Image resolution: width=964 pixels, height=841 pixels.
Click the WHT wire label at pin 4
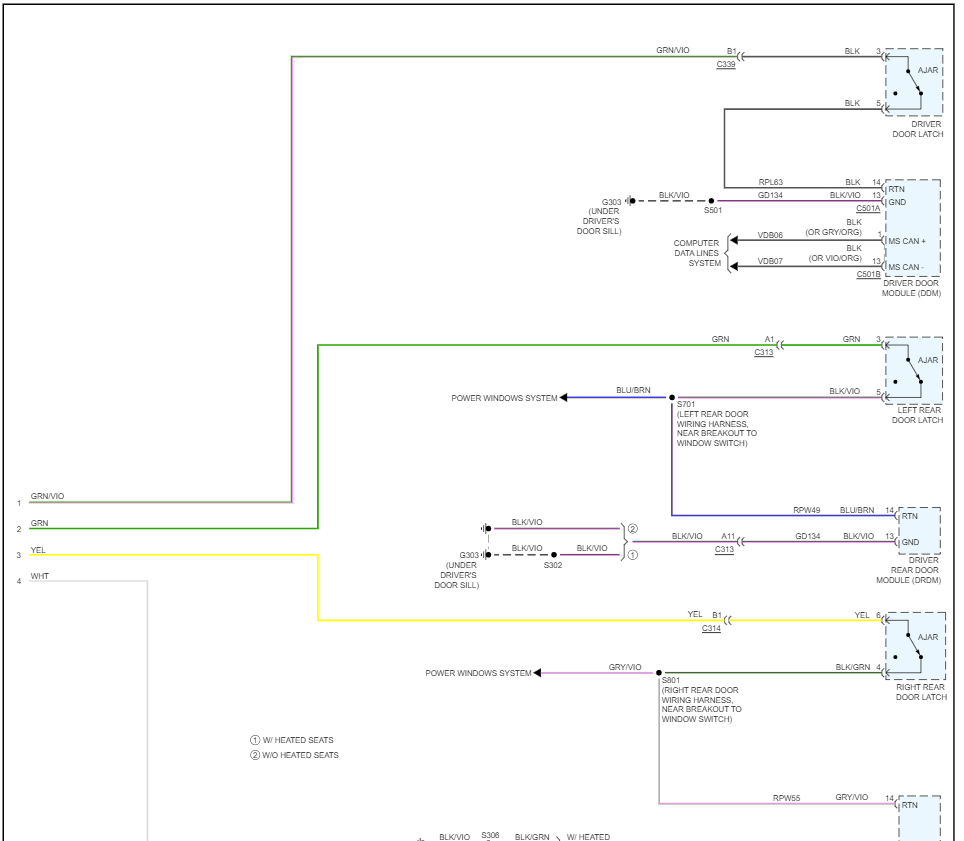39,576
